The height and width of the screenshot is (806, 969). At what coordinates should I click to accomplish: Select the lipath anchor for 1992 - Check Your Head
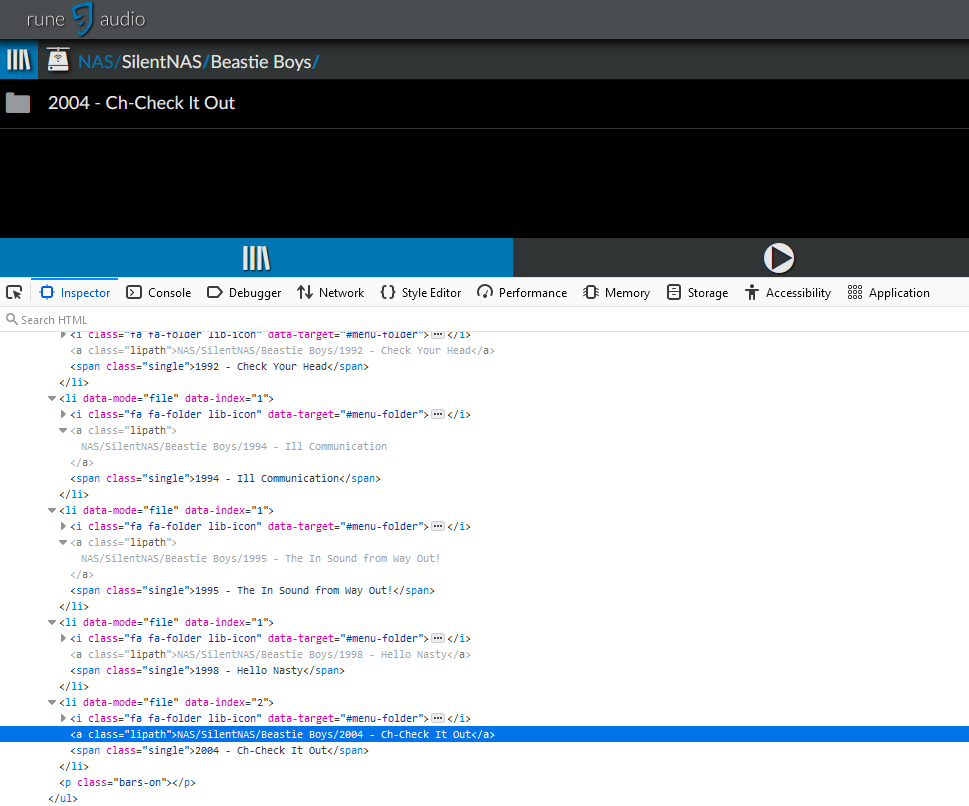tap(282, 350)
